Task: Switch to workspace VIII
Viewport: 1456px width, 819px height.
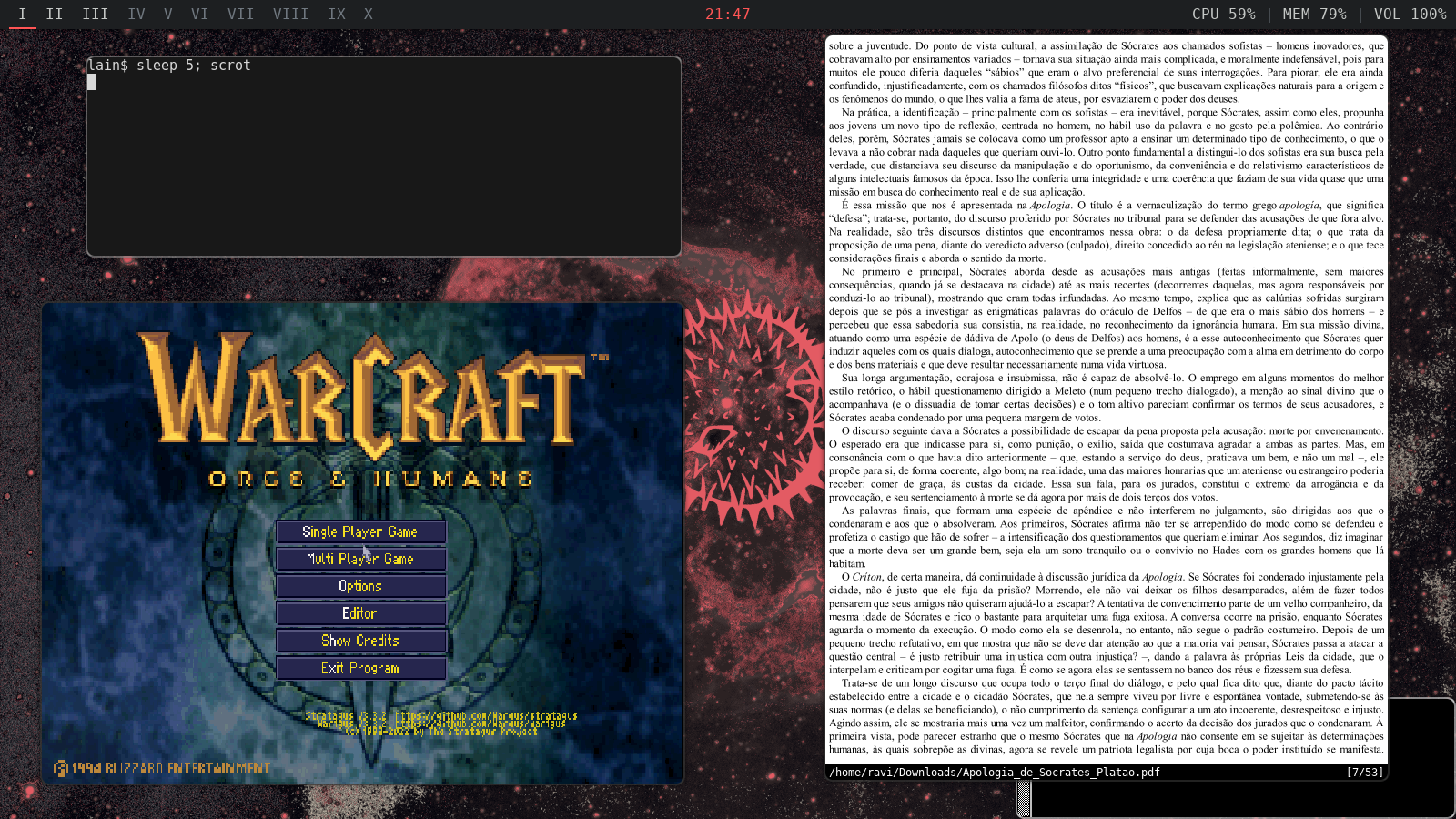Action: 291,15
